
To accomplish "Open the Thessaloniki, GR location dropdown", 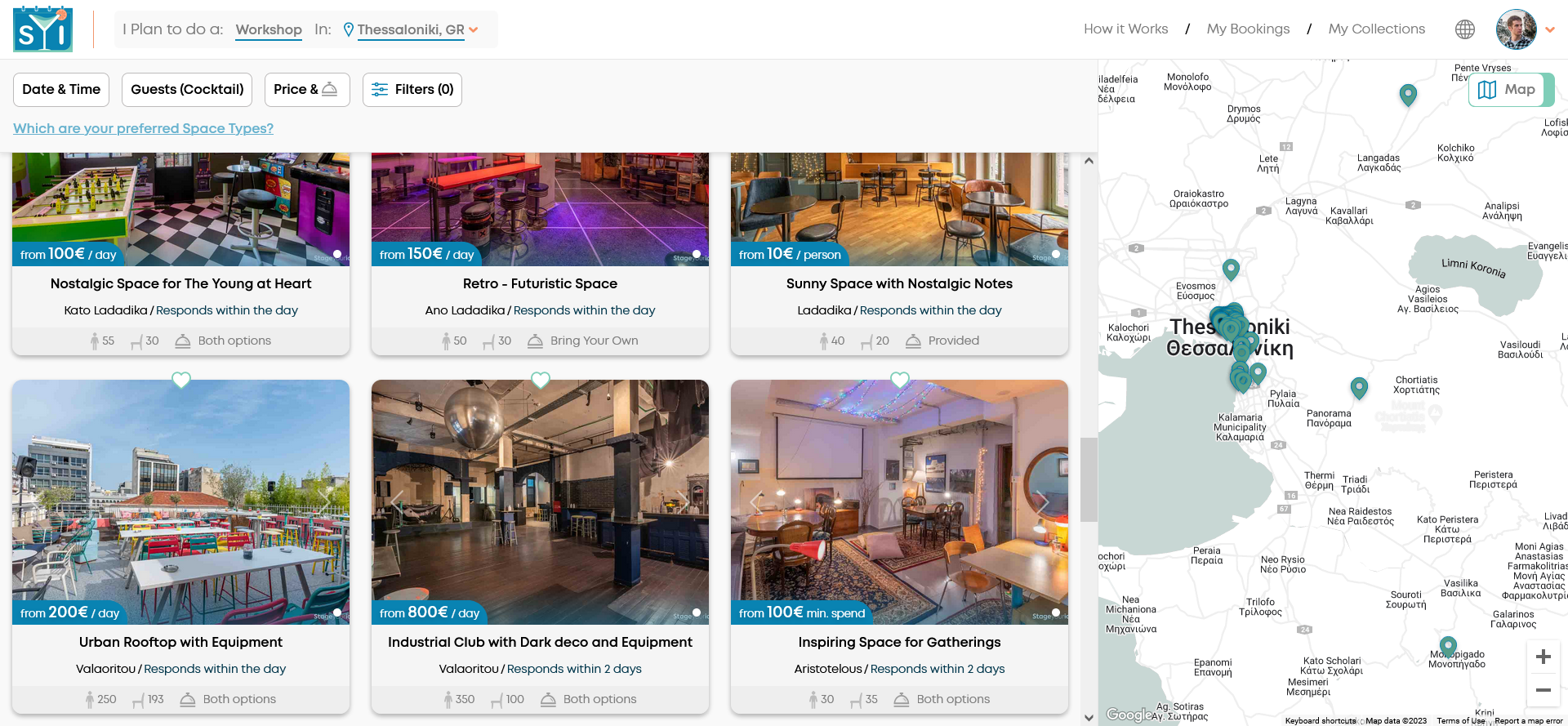I will point(411,30).
